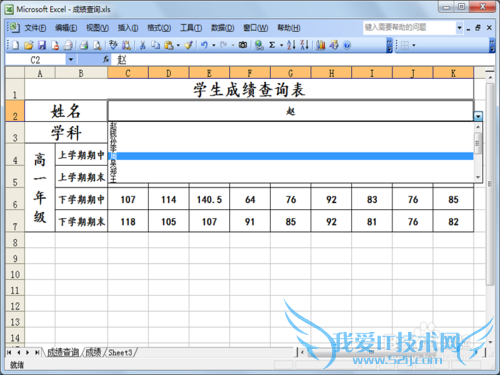This screenshot has width=500, height=375.
Task: Select row header 10
Action: point(15,274)
